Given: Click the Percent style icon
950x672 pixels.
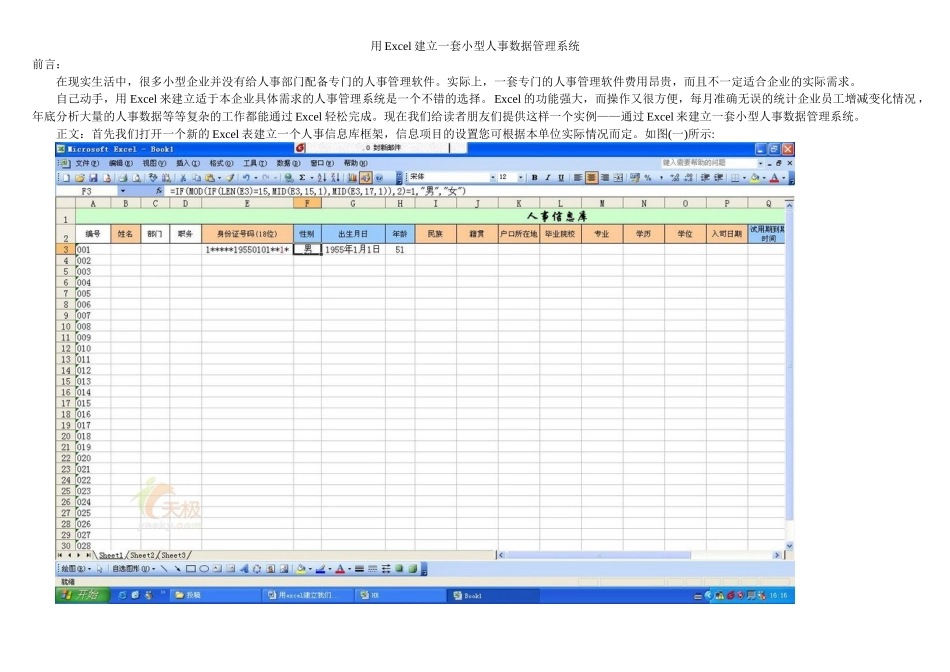Looking at the screenshot, I should pyautogui.click(x=648, y=178).
